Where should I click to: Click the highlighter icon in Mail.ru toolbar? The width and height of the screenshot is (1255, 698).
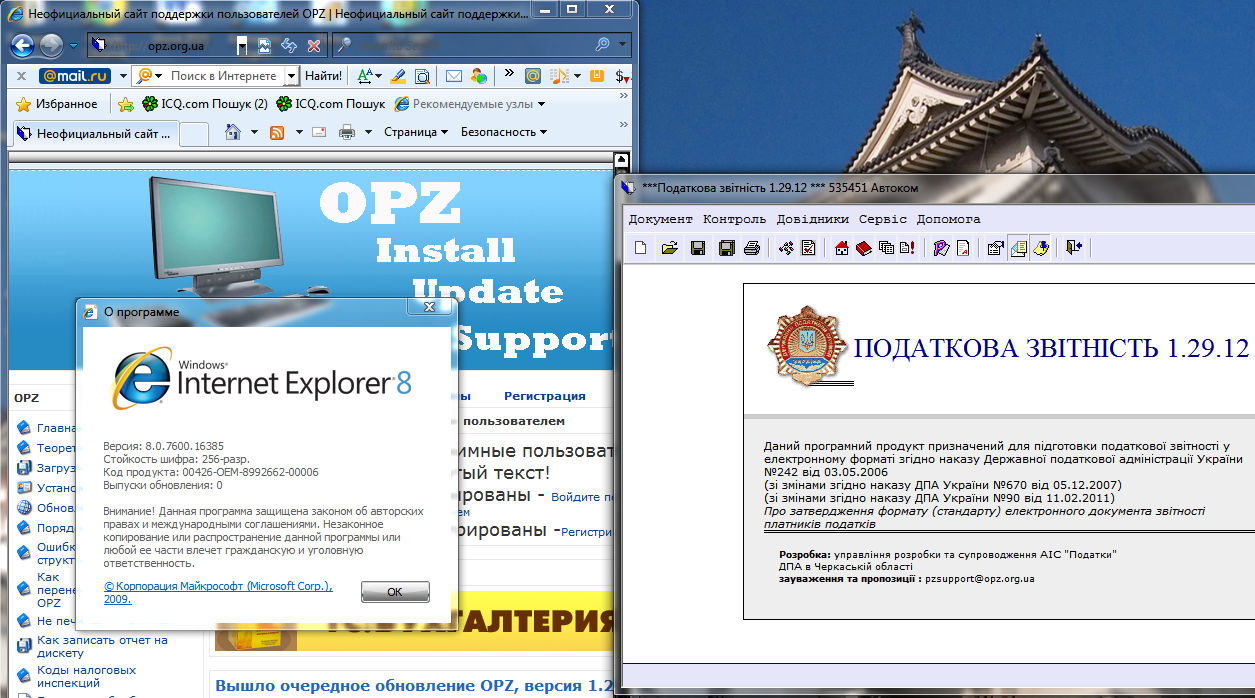(397, 75)
